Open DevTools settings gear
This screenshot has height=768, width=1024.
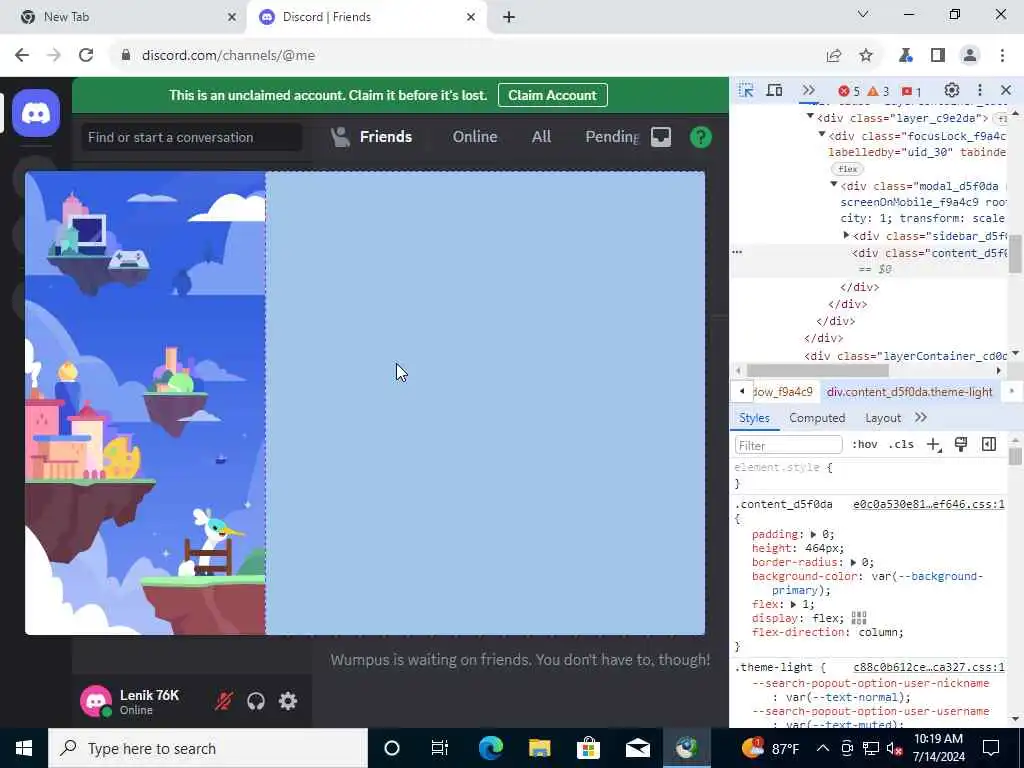[952, 90]
